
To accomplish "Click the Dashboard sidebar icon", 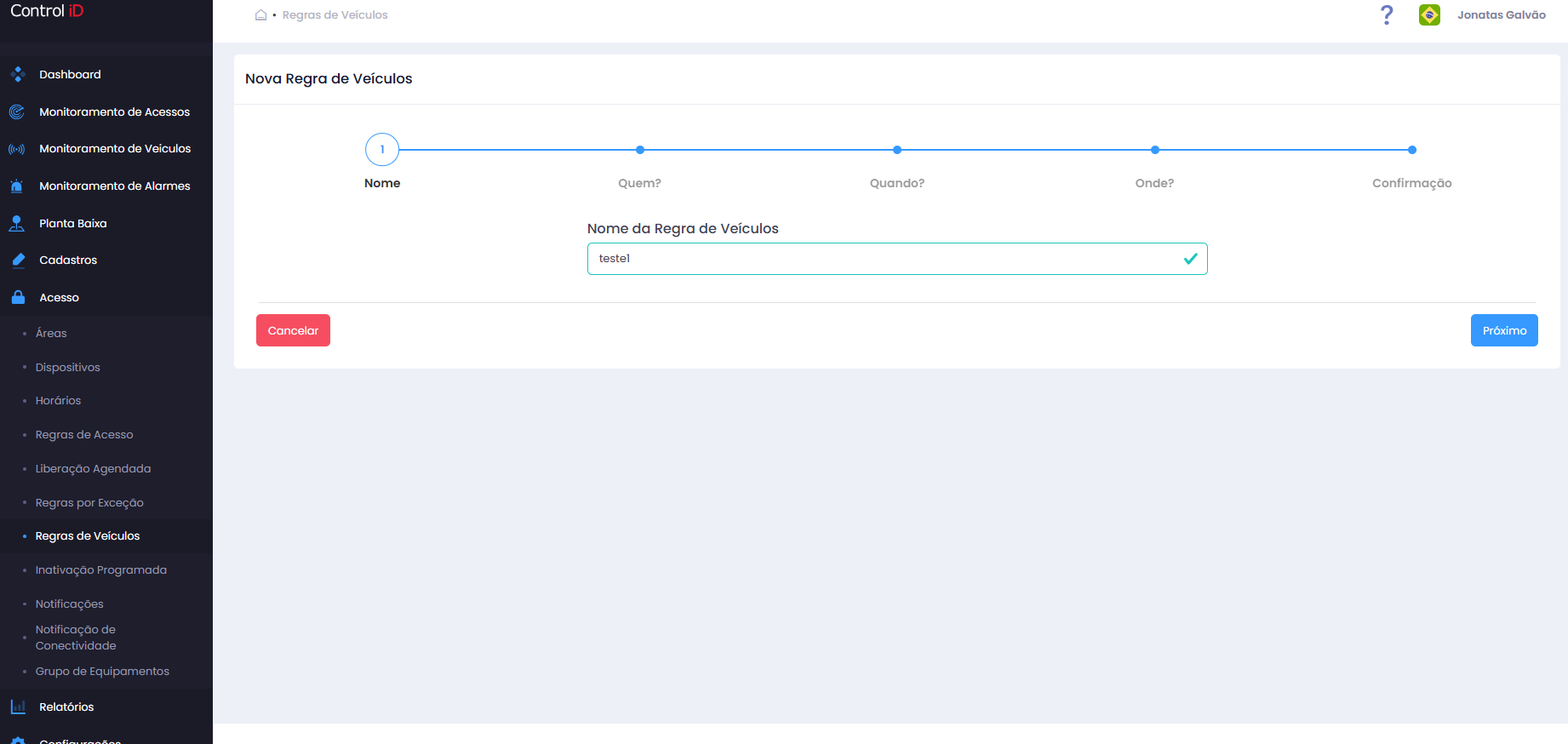I will [x=18, y=75].
